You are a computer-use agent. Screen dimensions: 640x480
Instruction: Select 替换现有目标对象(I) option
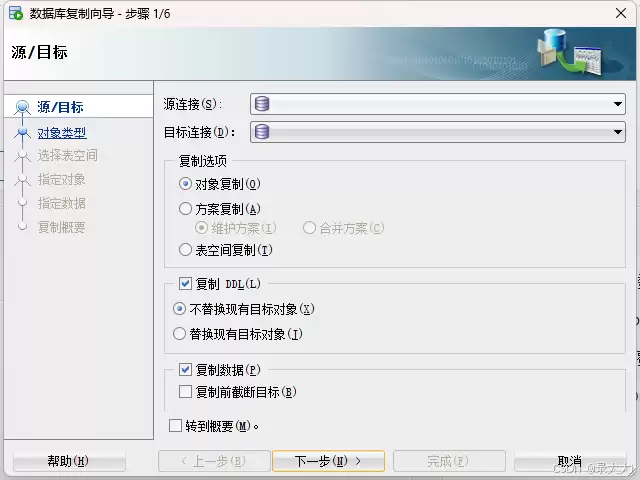pyautogui.click(x=179, y=334)
